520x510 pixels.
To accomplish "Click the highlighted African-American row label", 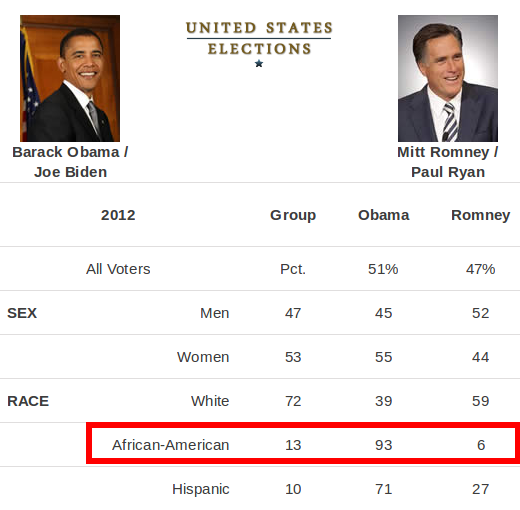I will [170, 445].
